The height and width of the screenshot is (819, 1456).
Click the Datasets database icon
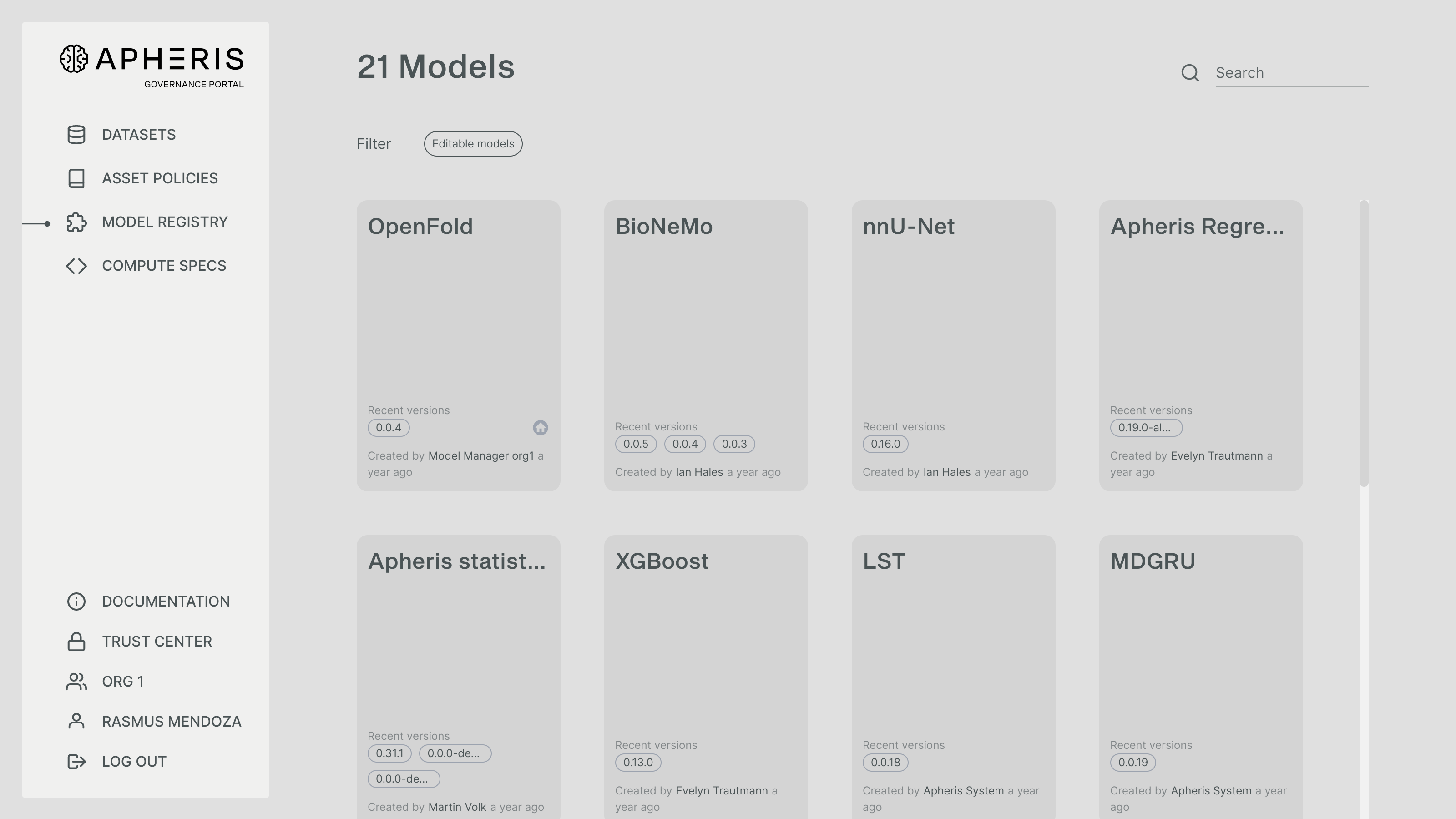tap(76, 135)
